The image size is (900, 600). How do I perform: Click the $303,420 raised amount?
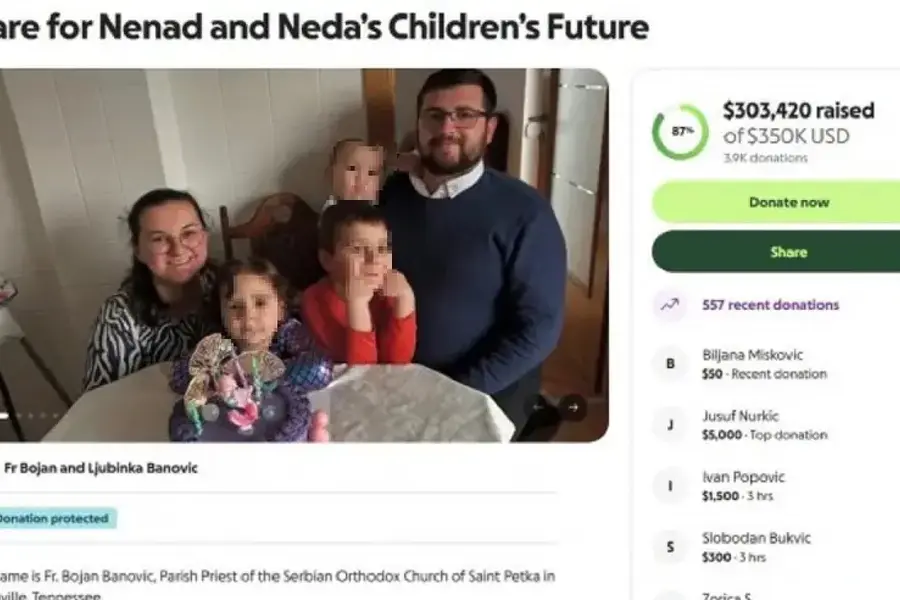[x=798, y=111]
